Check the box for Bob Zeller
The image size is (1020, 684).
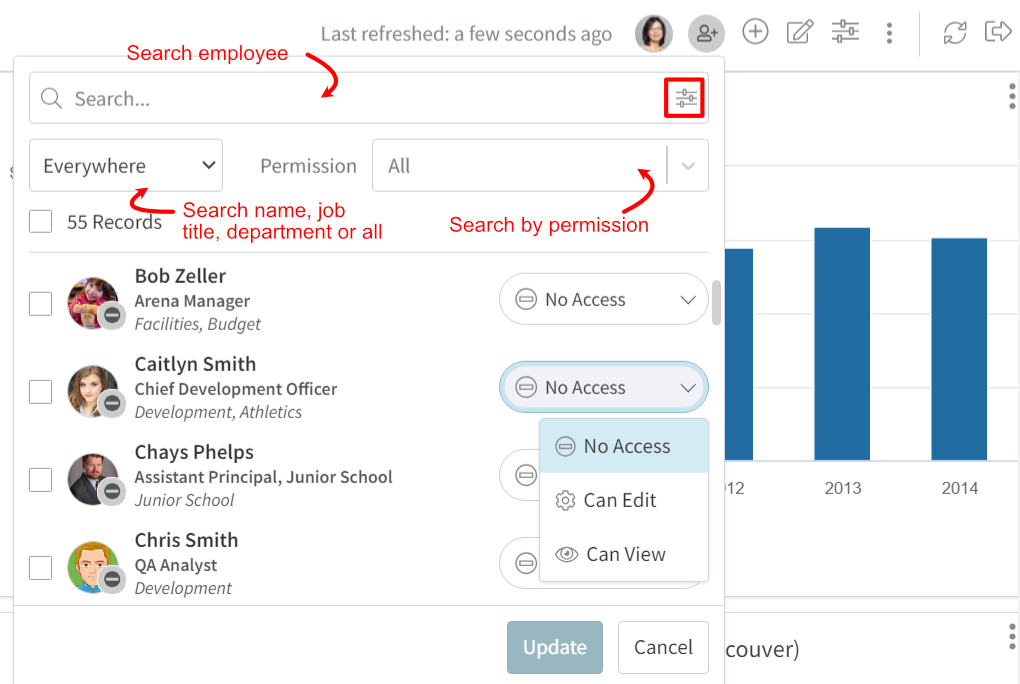(40, 303)
